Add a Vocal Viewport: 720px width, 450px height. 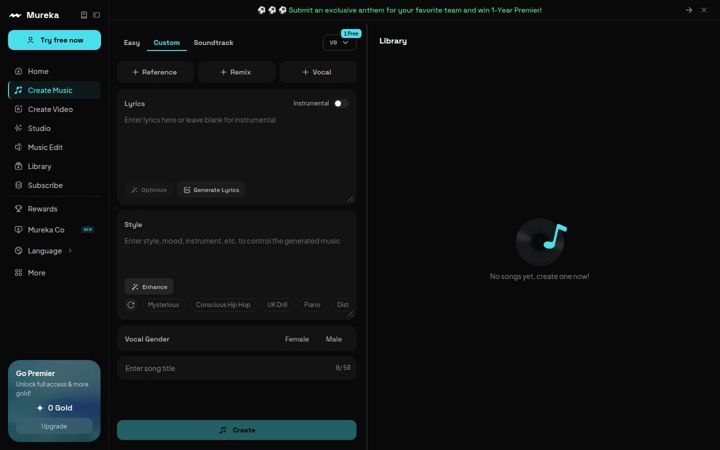(317, 72)
